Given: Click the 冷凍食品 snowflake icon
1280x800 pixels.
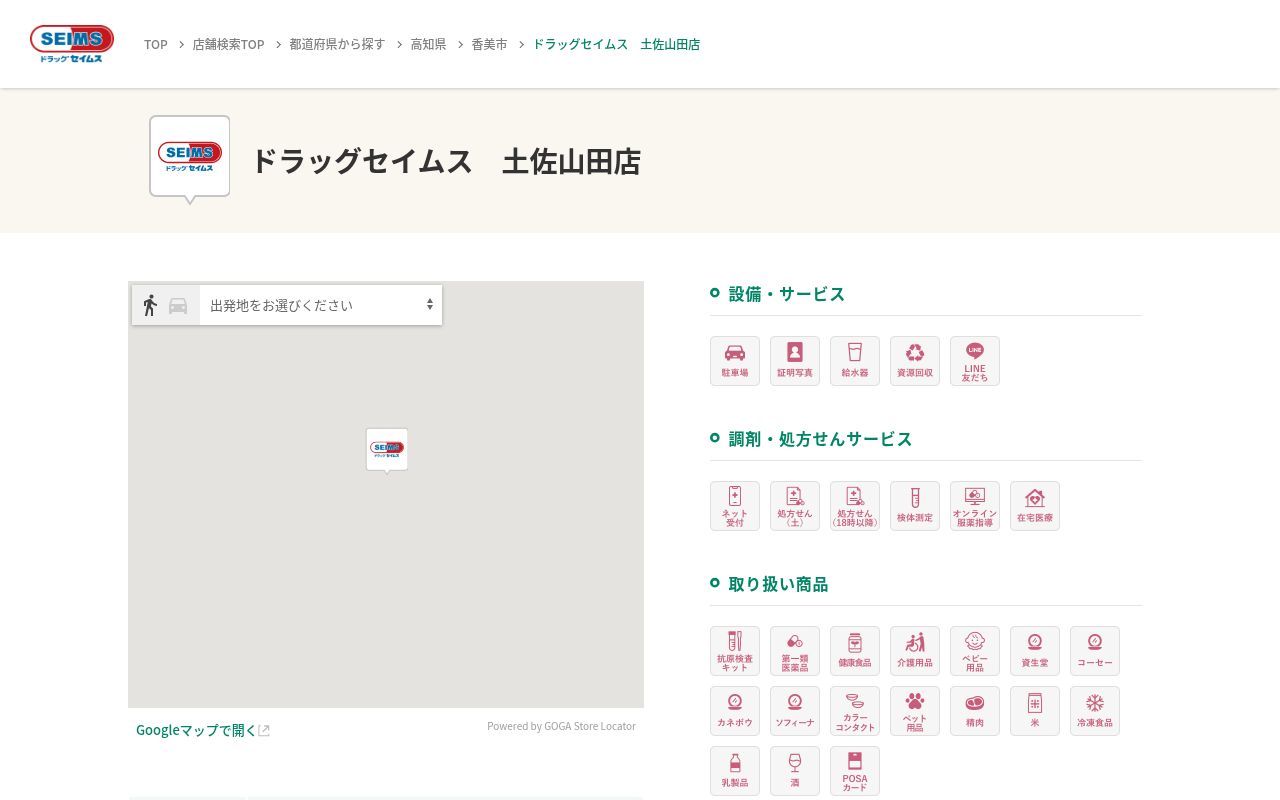Looking at the screenshot, I should [1095, 711].
